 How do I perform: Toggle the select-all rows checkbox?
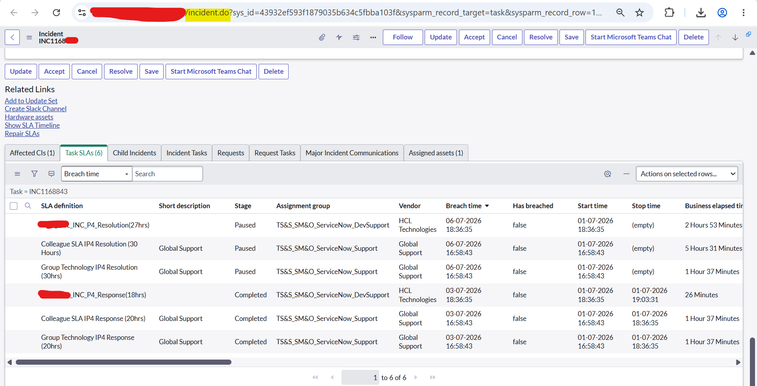tap(14, 206)
